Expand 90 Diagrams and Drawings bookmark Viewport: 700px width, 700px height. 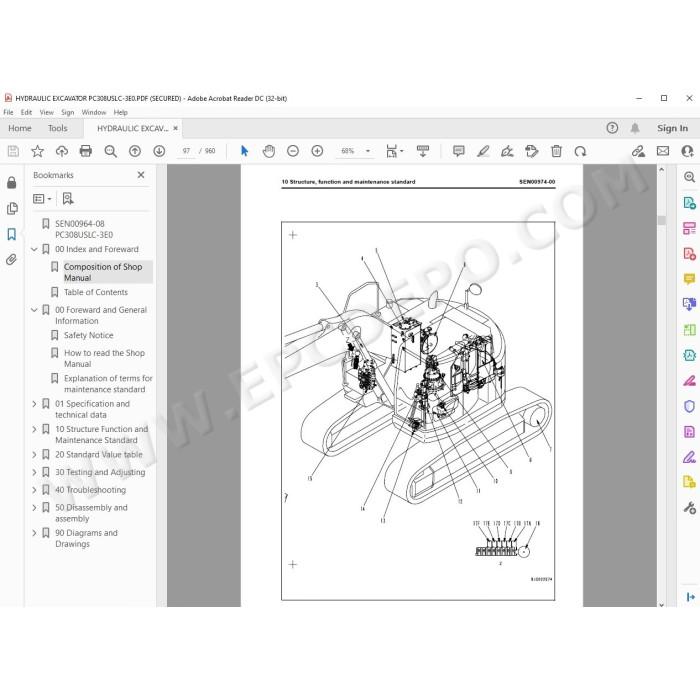tap(34, 533)
